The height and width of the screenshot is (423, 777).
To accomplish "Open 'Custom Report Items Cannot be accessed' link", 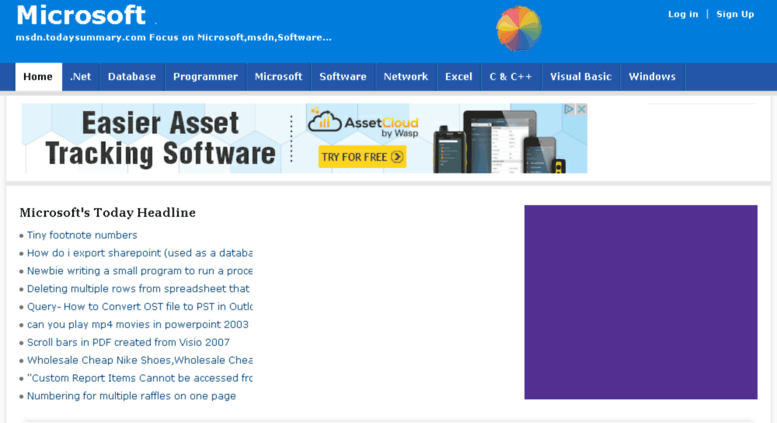I will click(140, 378).
